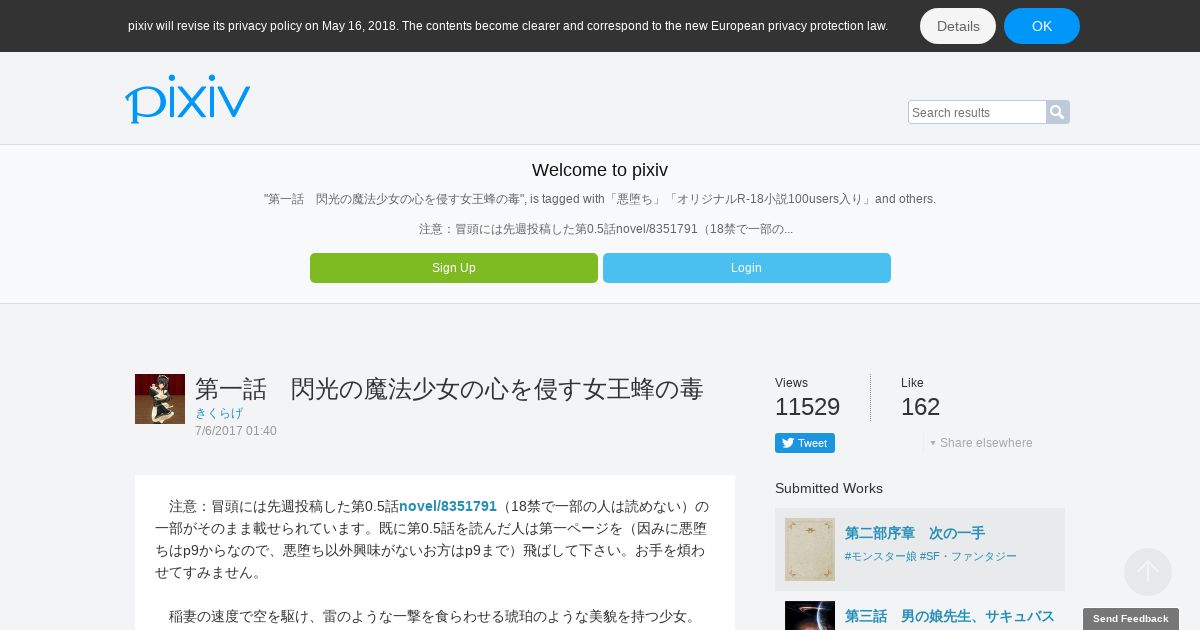Click the 第三話 cover thumbnail
This screenshot has width=1200, height=630.
[810, 615]
